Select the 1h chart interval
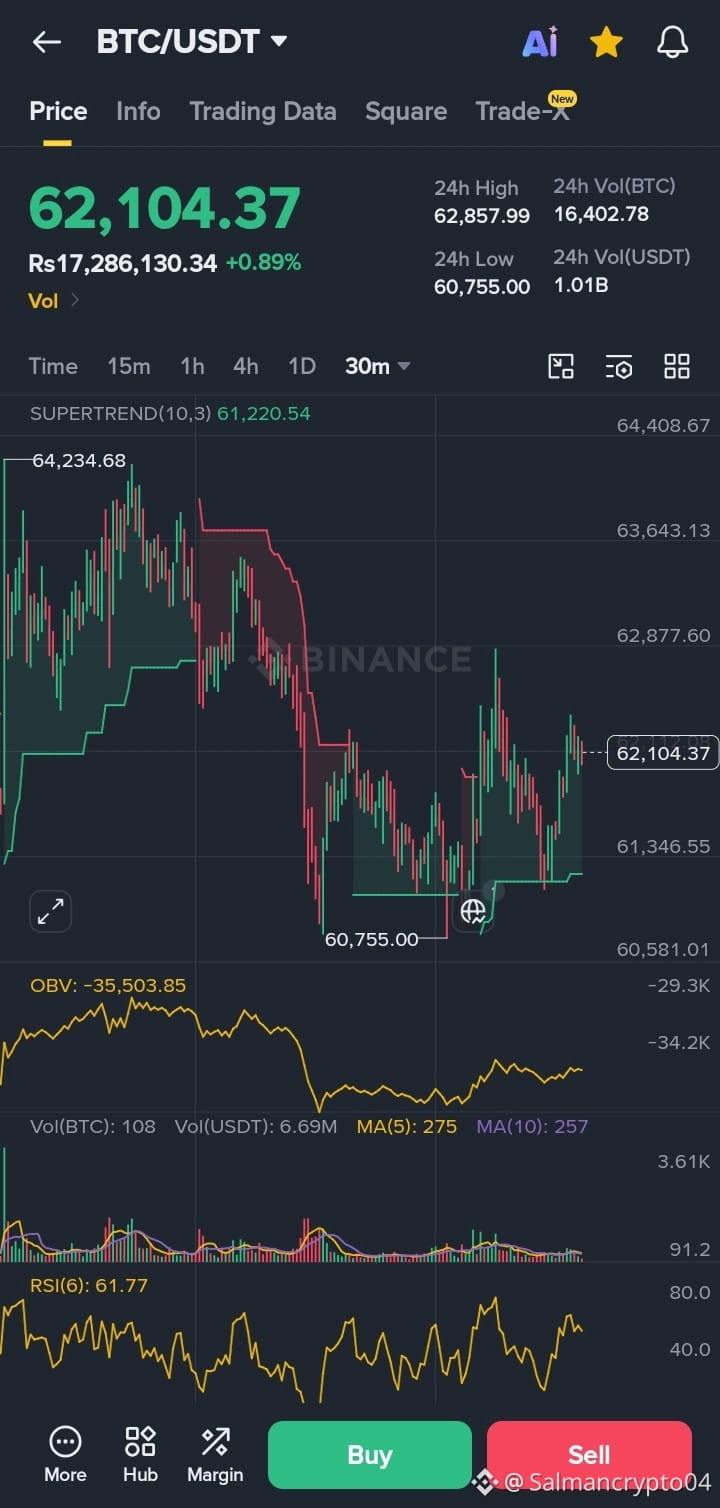The image size is (720, 1508). coord(192,366)
